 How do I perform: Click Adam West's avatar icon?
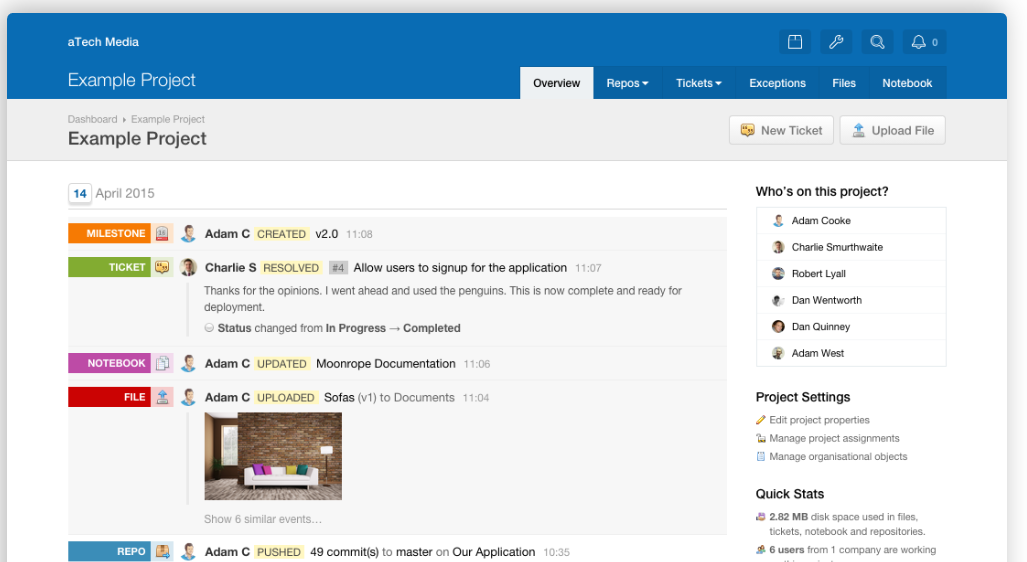[x=778, y=353]
